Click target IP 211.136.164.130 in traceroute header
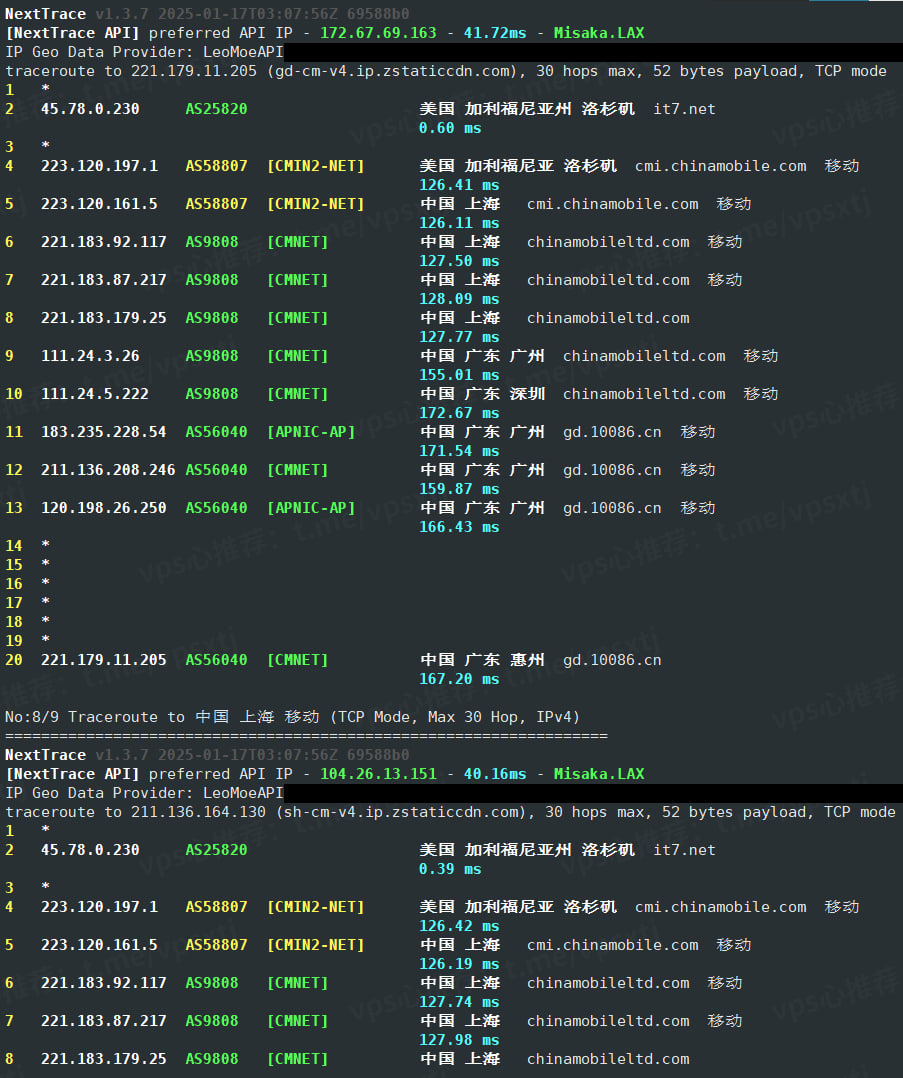 199,812
